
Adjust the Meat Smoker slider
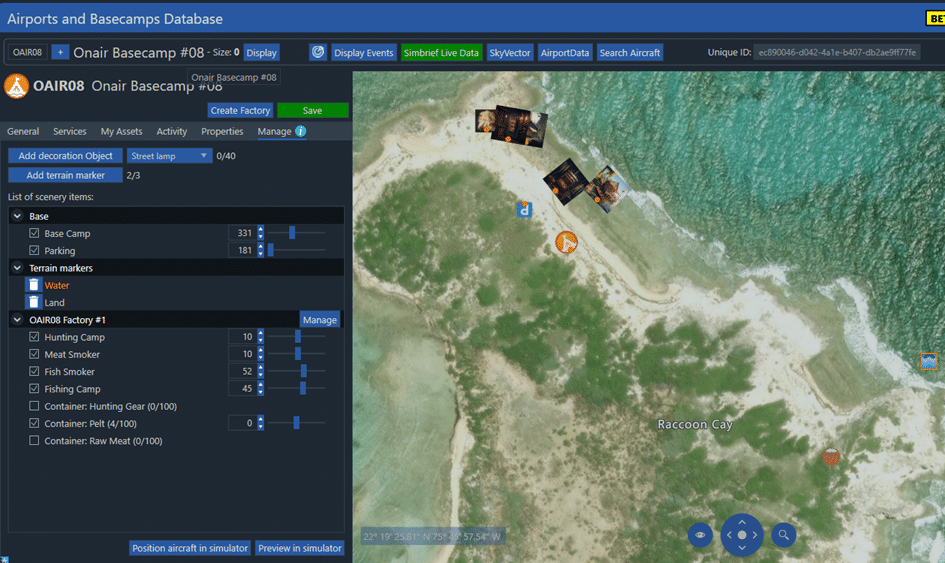click(x=297, y=354)
